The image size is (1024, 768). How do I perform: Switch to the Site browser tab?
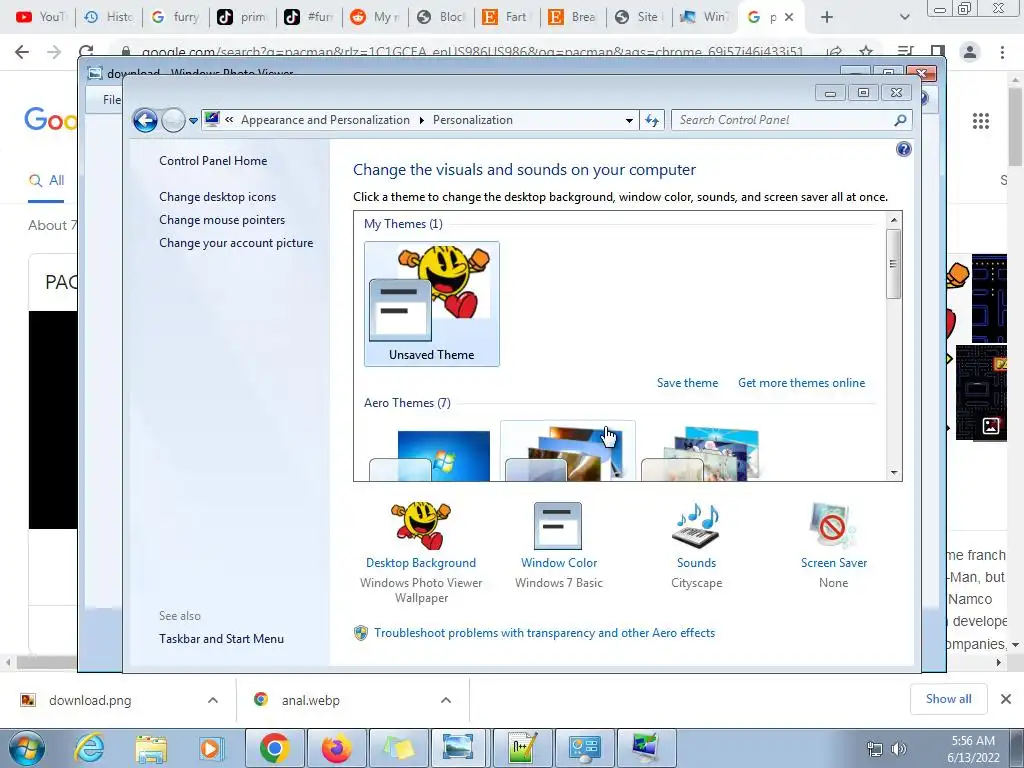coord(637,17)
